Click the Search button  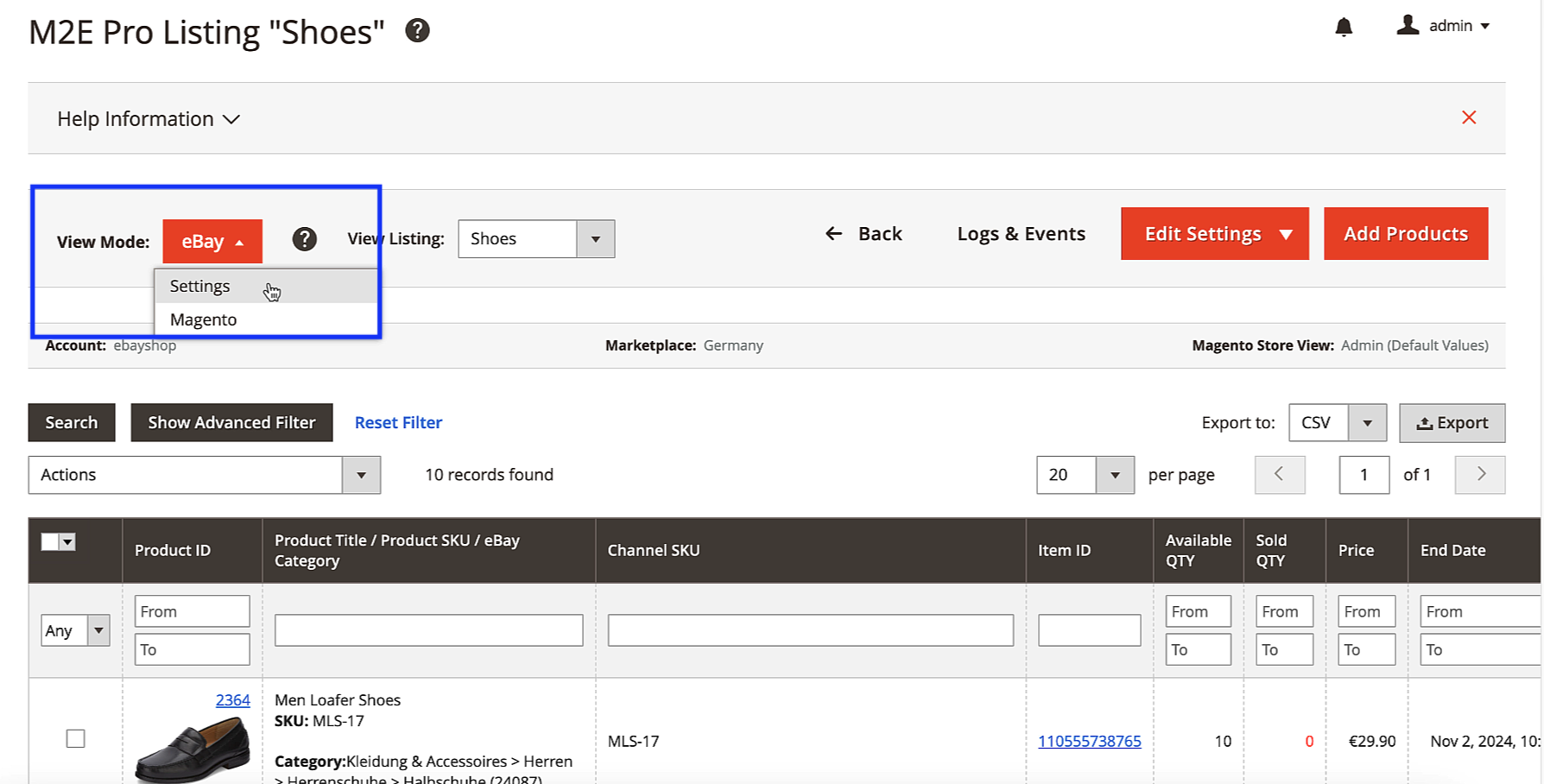coord(72,423)
